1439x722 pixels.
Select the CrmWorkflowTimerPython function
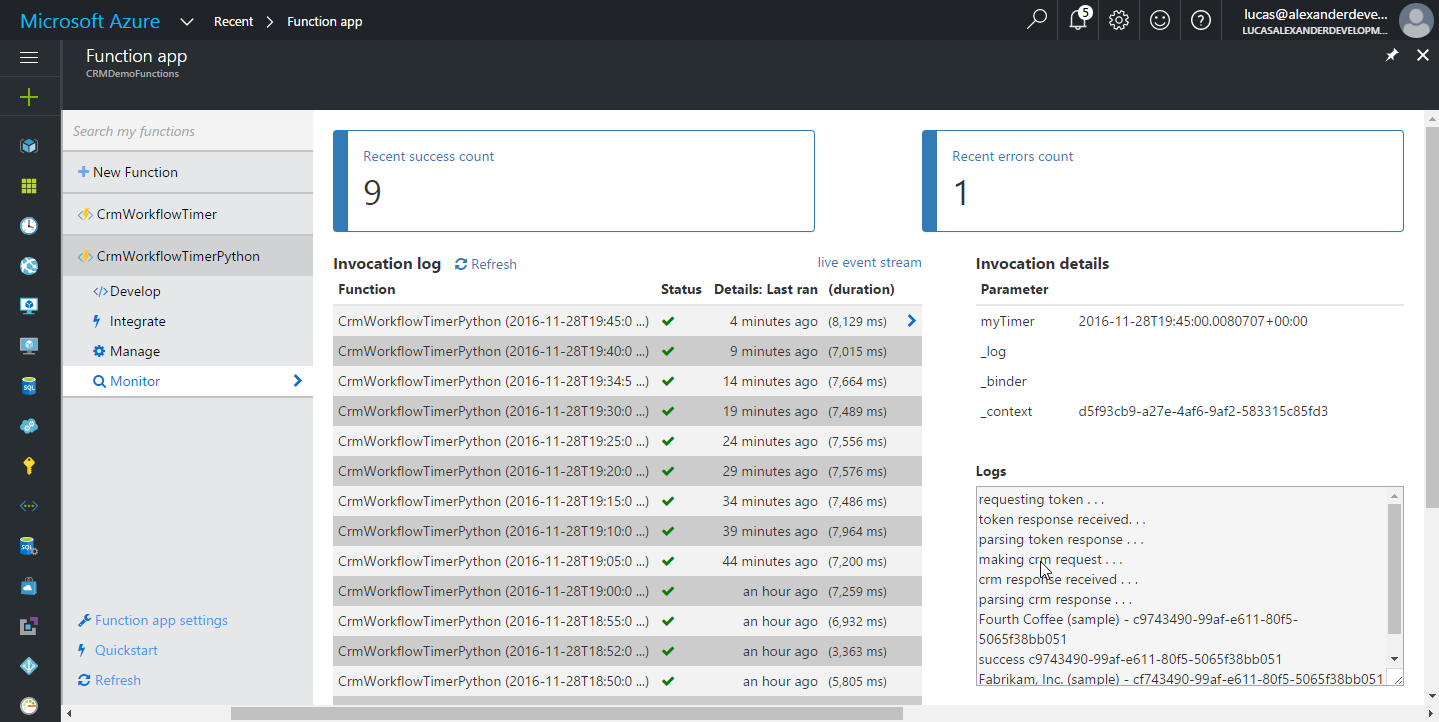[188, 256]
